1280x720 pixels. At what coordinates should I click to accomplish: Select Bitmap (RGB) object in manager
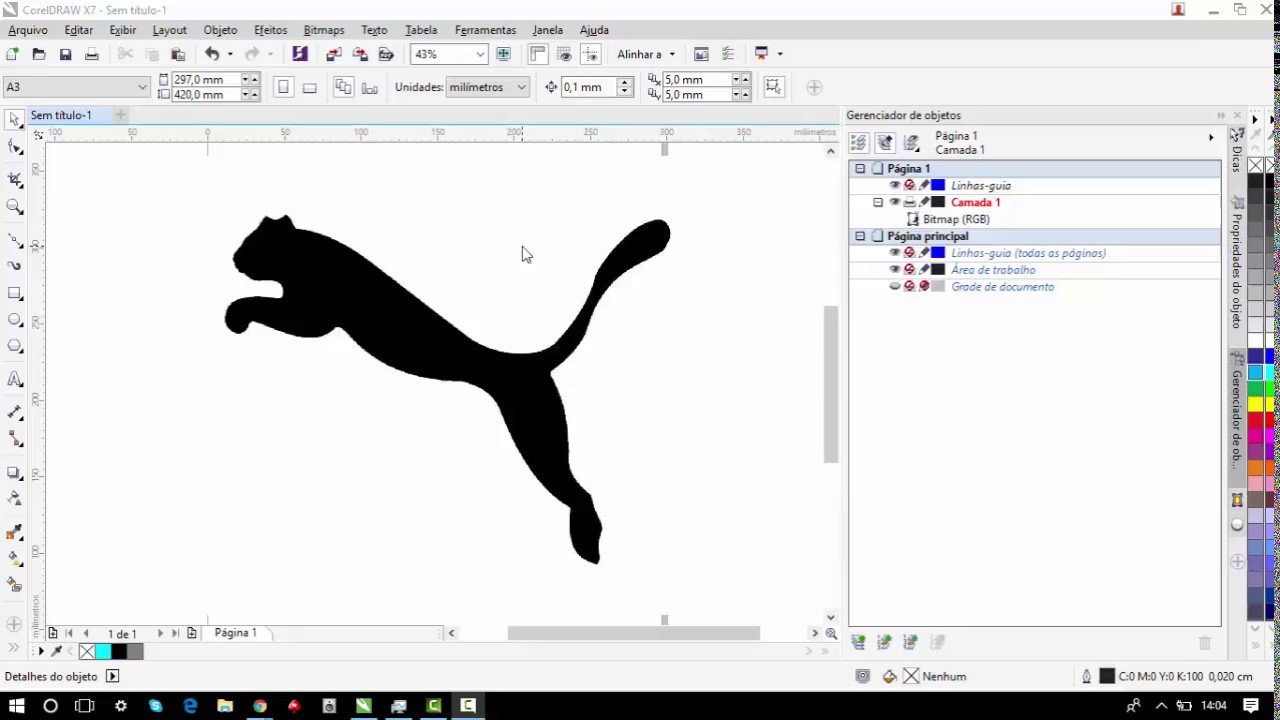click(955, 219)
